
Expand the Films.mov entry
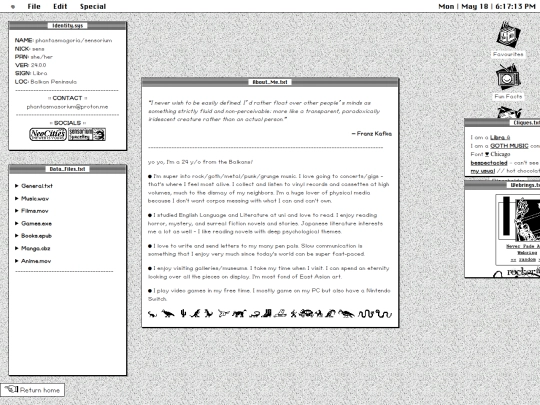[32, 211]
